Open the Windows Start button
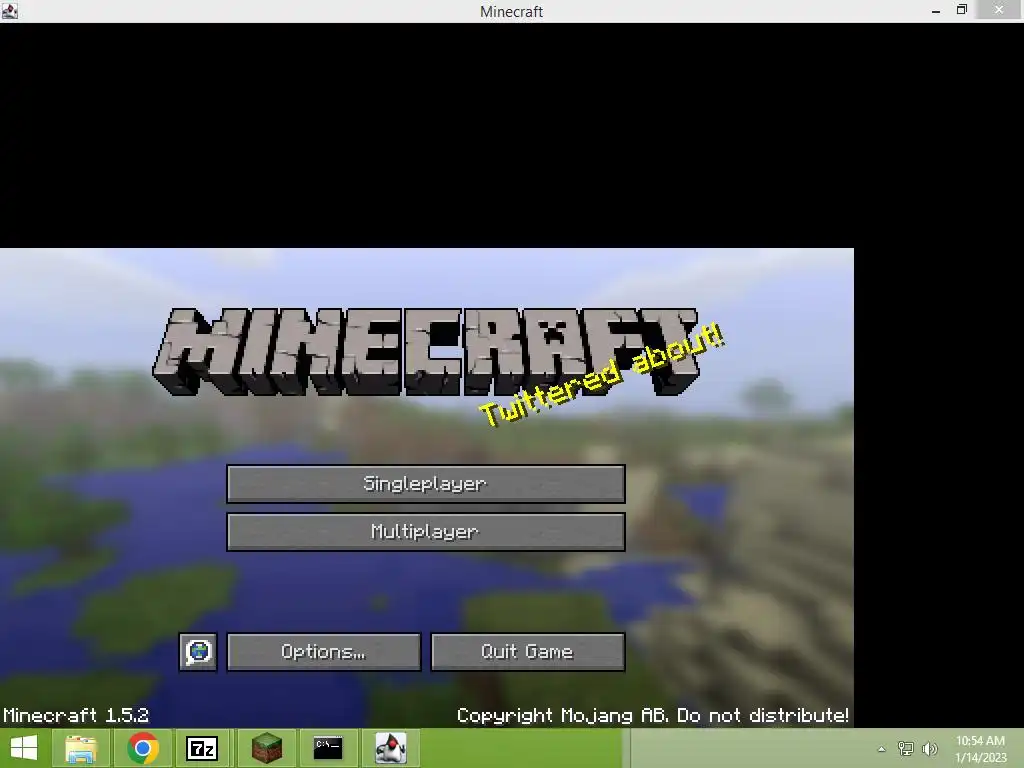Screen dimensions: 1024x768 point(24,748)
